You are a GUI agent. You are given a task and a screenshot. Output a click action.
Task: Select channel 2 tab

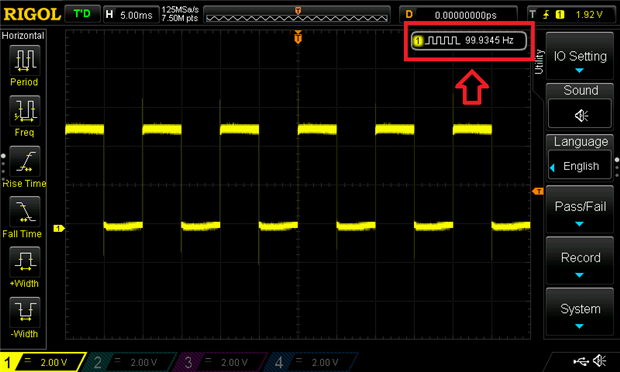(x=130, y=362)
